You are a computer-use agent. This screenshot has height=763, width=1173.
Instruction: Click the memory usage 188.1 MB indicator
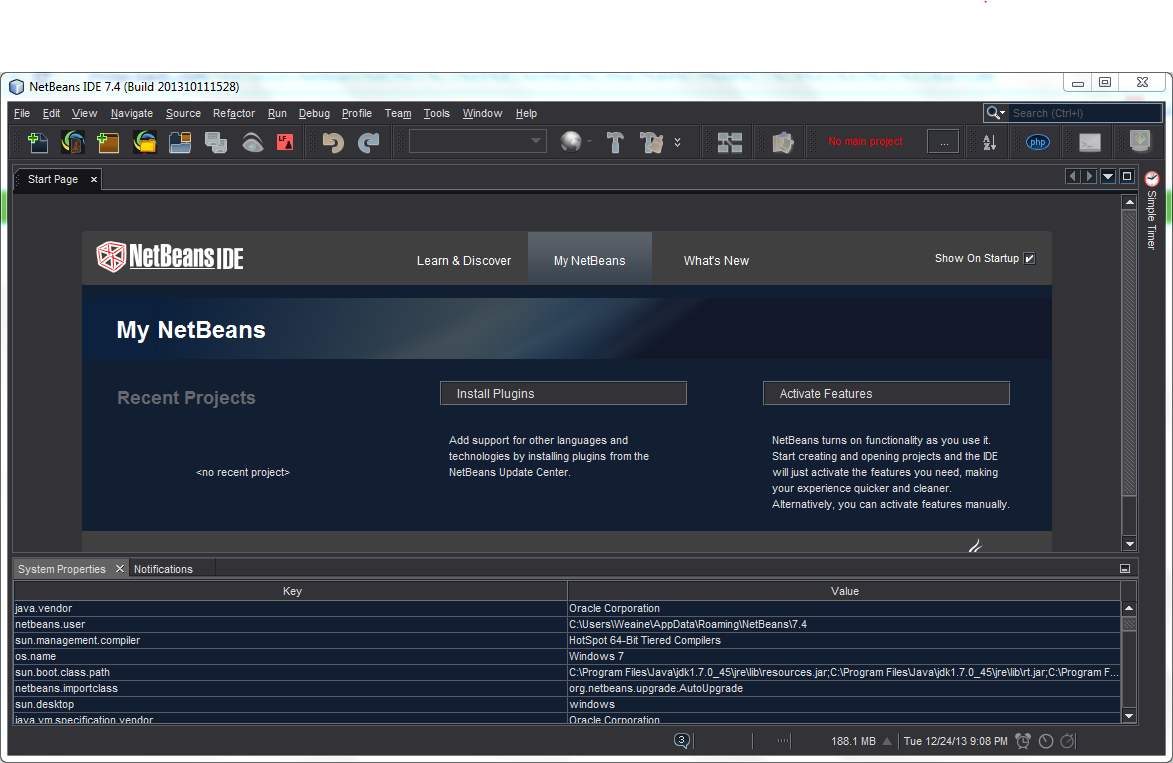[853, 741]
